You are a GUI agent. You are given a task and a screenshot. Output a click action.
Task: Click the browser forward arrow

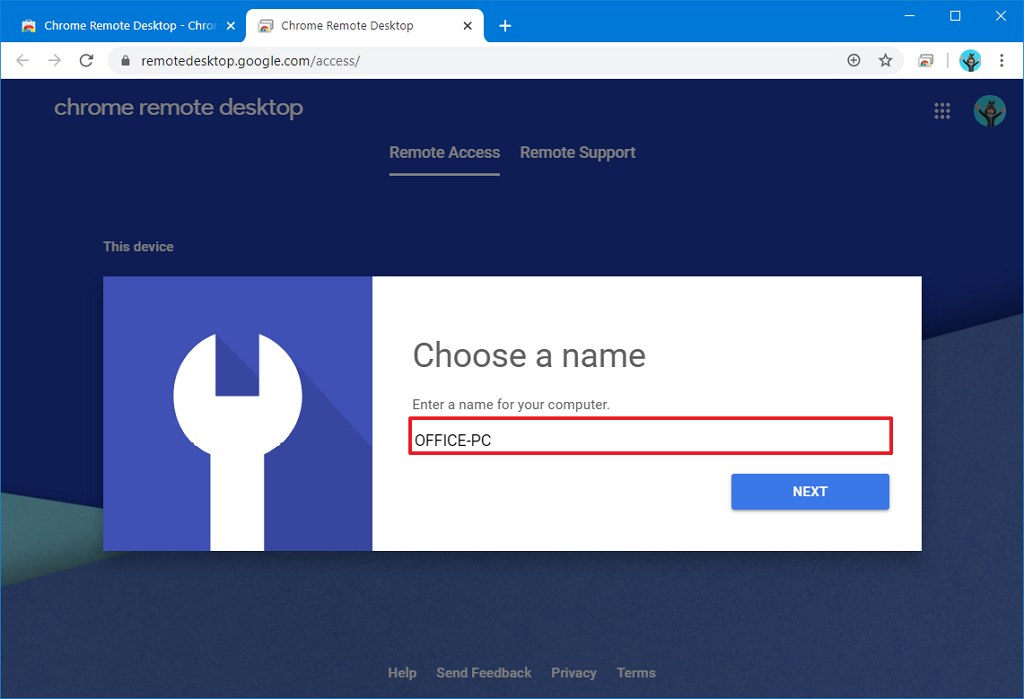pyautogui.click(x=54, y=61)
